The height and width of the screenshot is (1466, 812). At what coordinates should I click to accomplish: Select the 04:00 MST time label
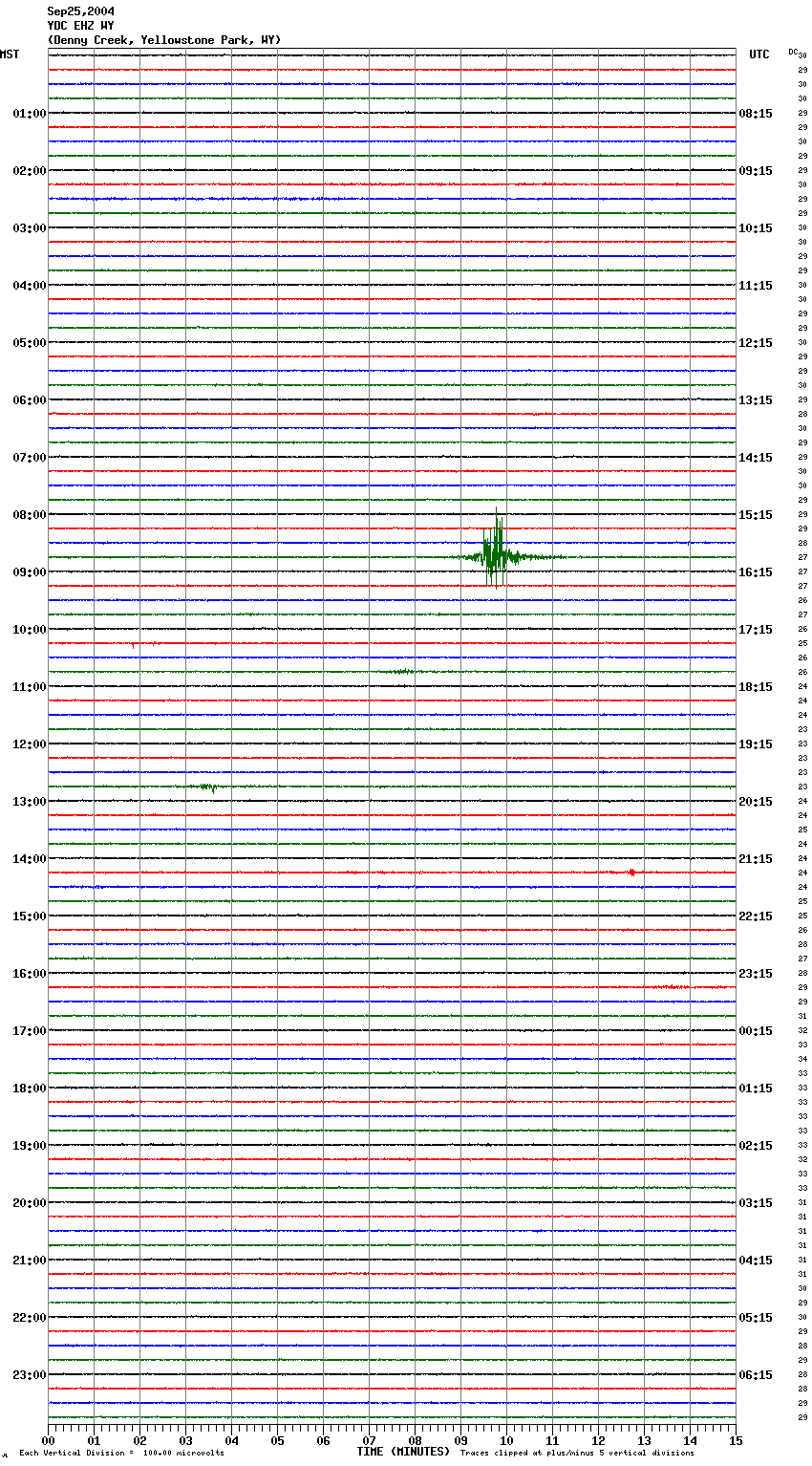(30, 286)
